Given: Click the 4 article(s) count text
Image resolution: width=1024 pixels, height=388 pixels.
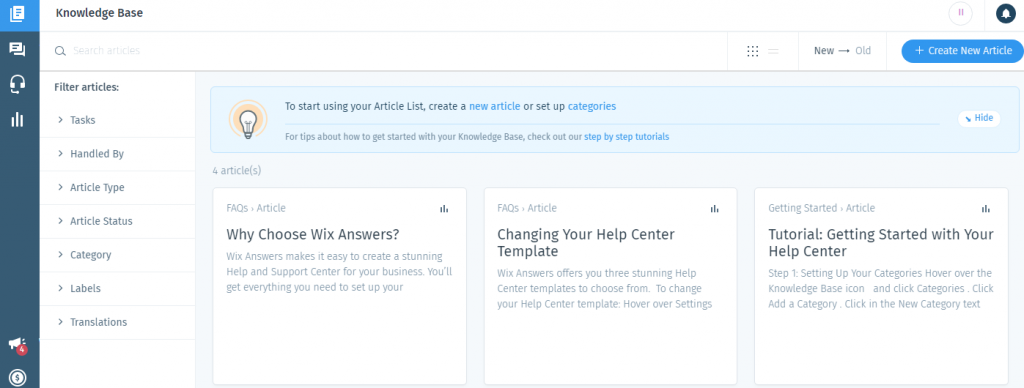Looking at the screenshot, I should [x=236, y=170].
